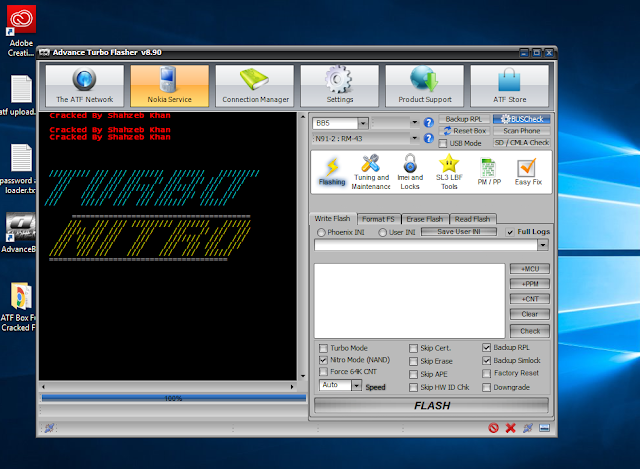Open Imei and Locks section
640x469 pixels.
(x=410, y=171)
